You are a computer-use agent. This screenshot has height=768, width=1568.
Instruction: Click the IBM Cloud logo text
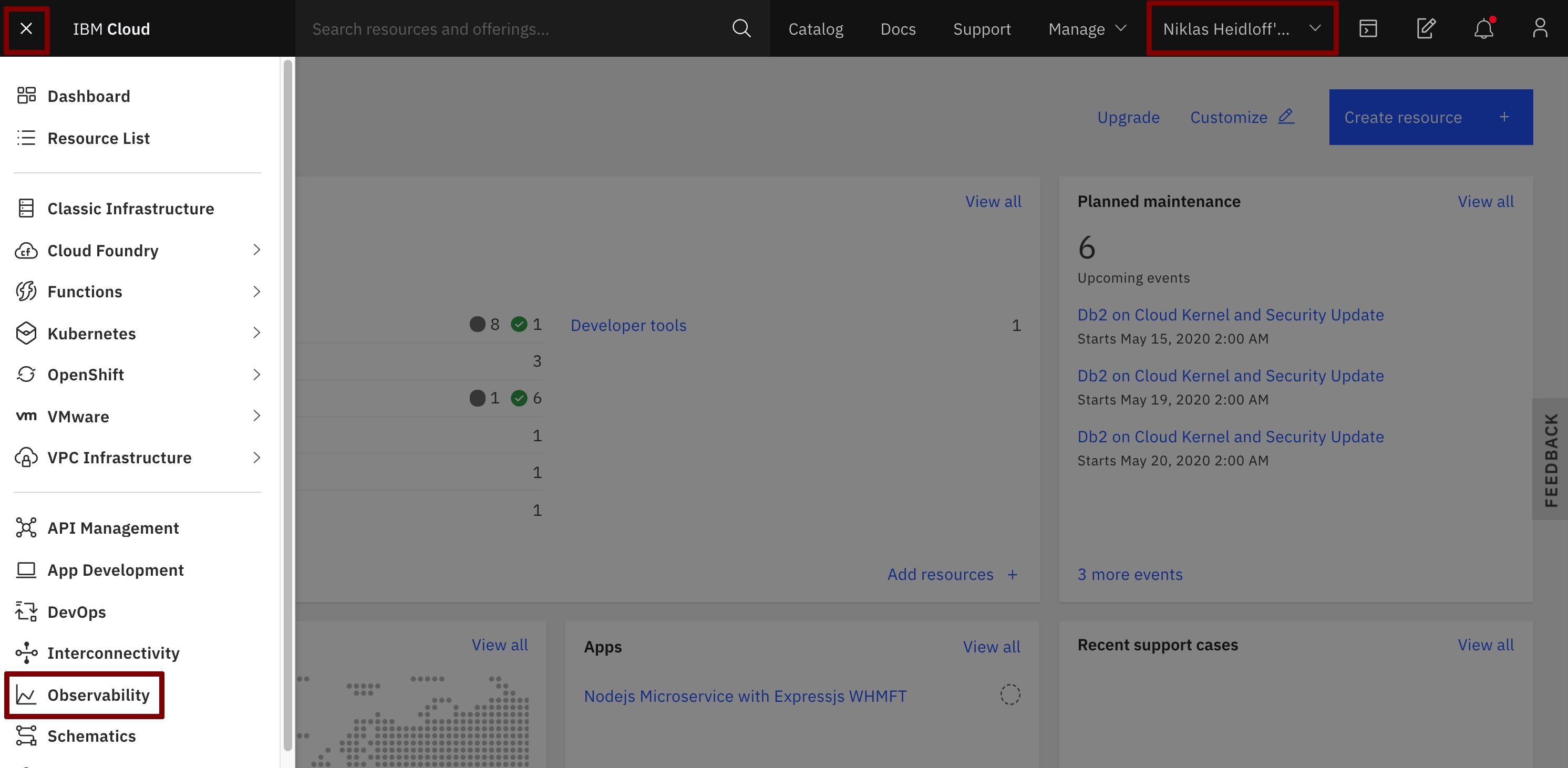click(111, 28)
